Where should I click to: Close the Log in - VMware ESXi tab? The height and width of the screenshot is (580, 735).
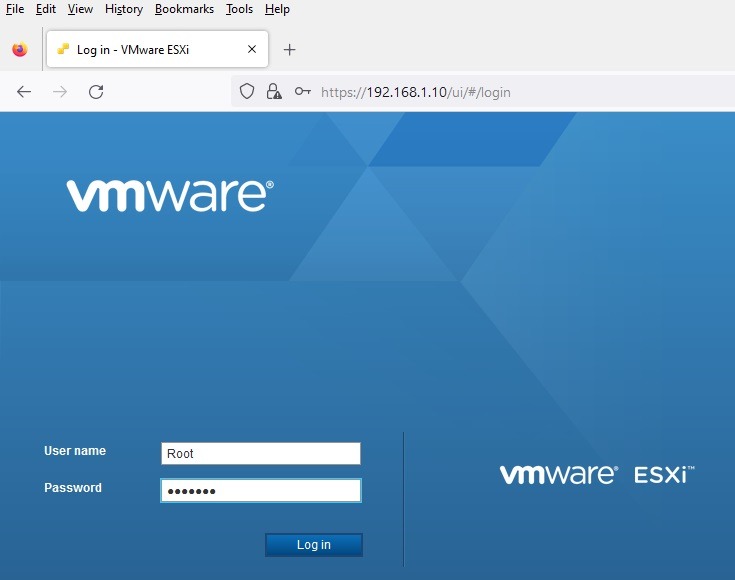coord(252,49)
